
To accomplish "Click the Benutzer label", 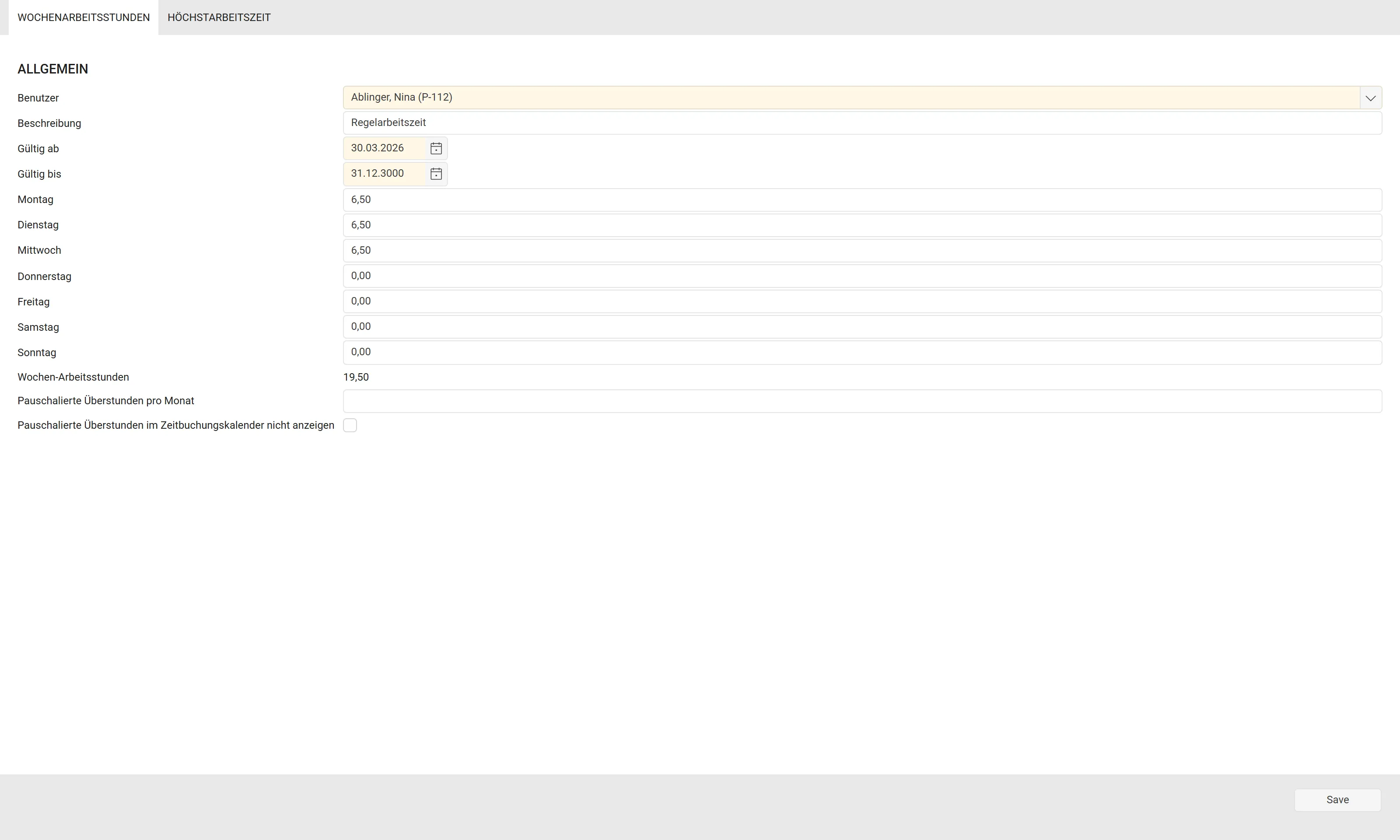I will tap(38, 98).
